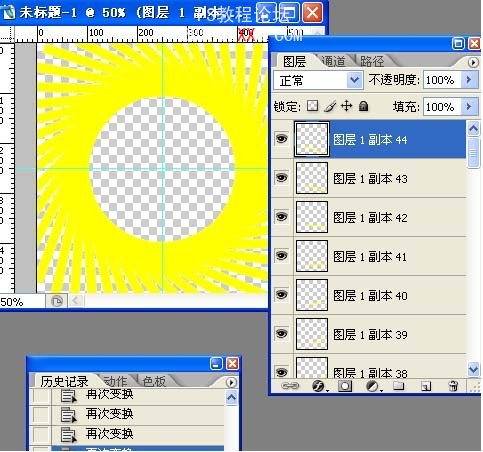The image size is (483, 452).
Task: Click the link layers icon
Action: (290, 386)
